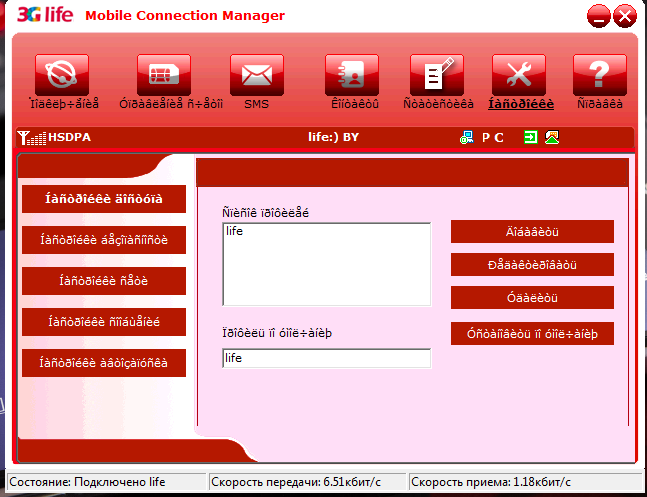Select the life entry in the profile list
The height and width of the screenshot is (497, 647).
(x=234, y=231)
